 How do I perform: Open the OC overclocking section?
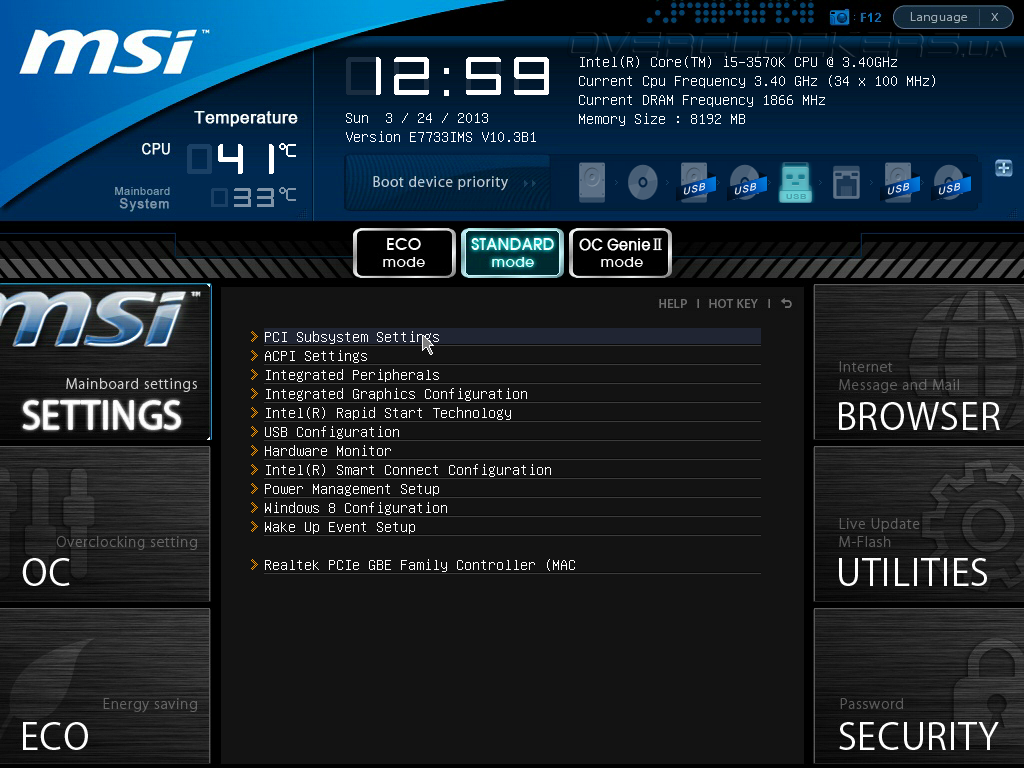coord(105,524)
